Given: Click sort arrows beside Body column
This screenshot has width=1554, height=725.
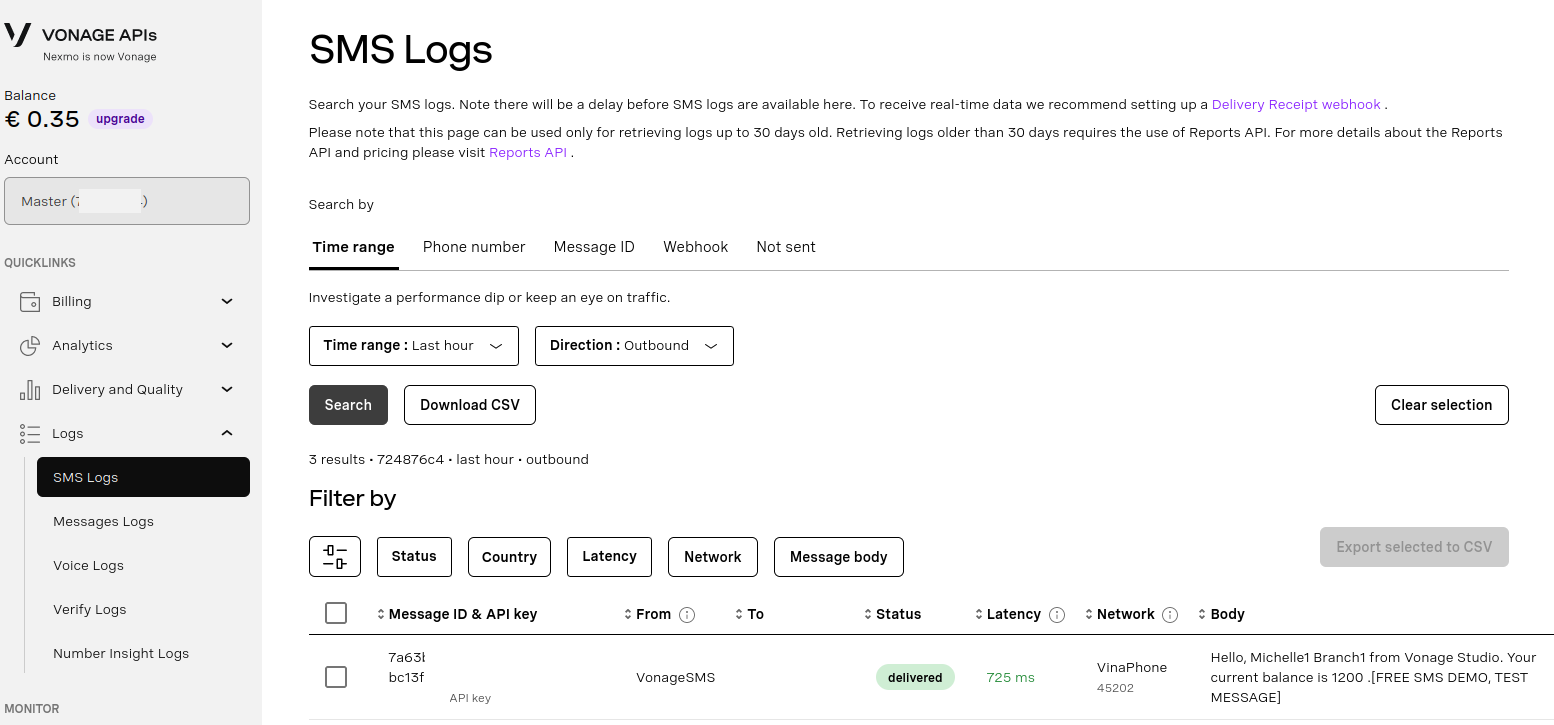Looking at the screenshot, I should click(1202, 614).
